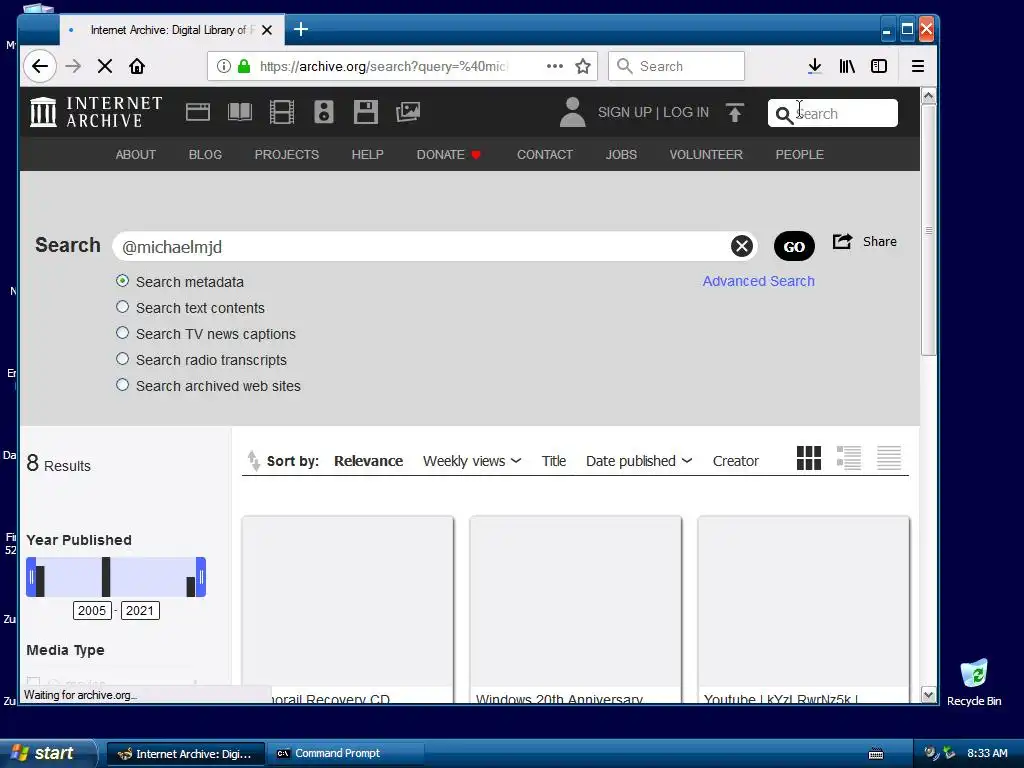Select Search TV news captions option

tap(122, 333)
